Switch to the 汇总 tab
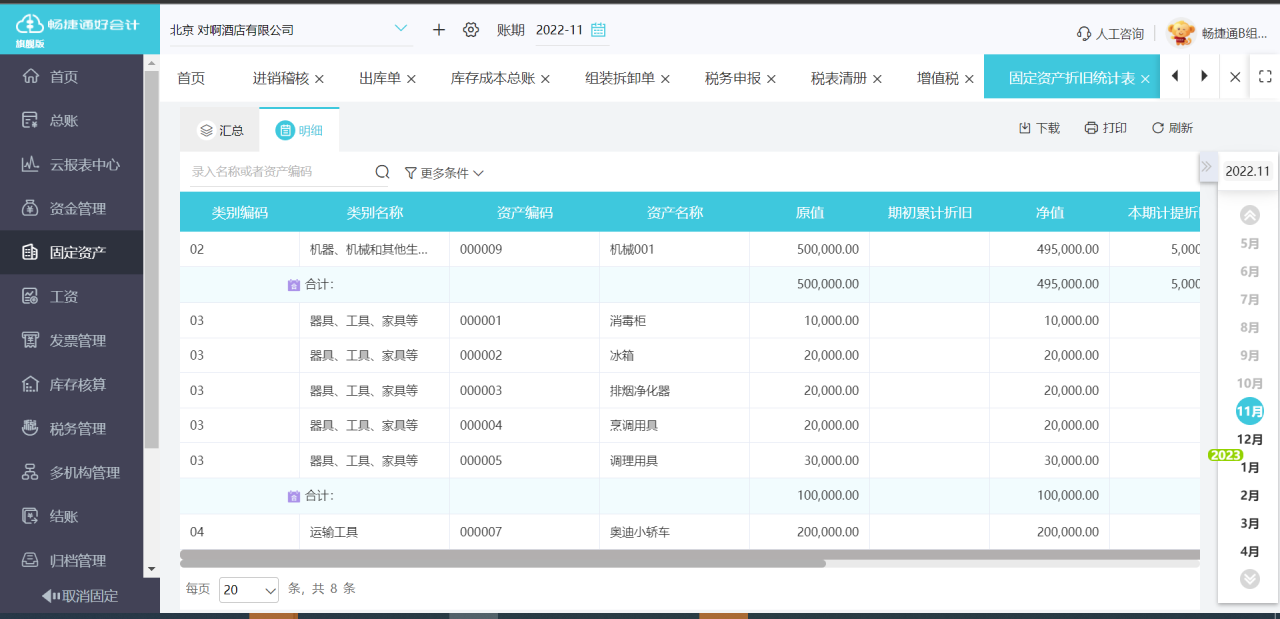Screen dimensions: 1280x619 pos(219,129)
